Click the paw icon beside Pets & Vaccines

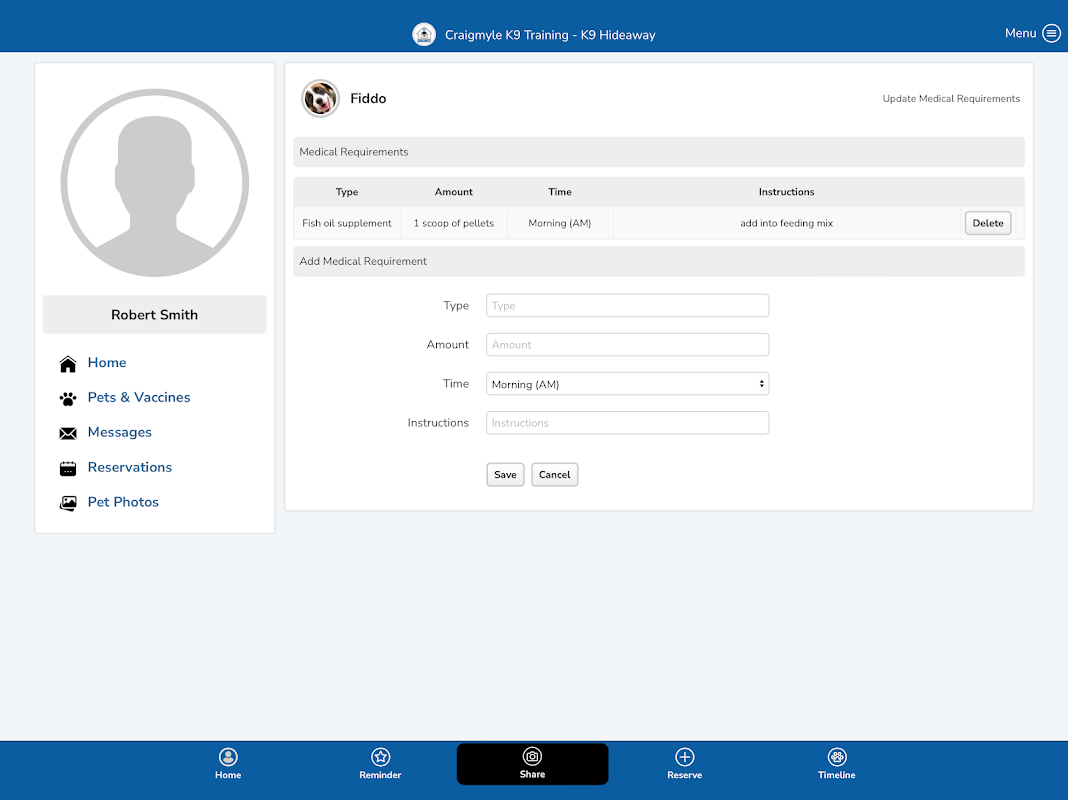[x=68, y=399]
